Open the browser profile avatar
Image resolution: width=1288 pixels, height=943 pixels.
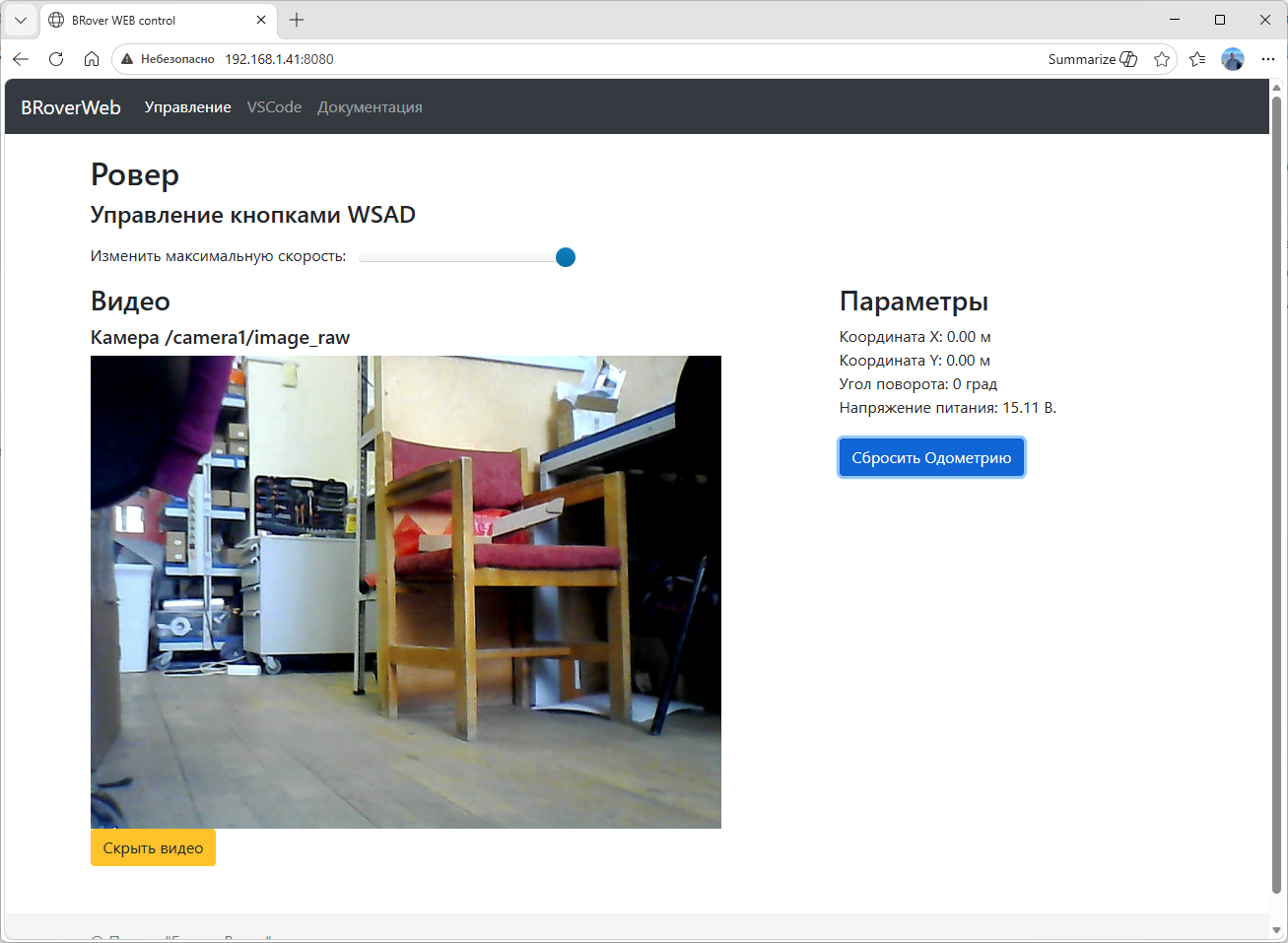pyautogui.click(x=1233, y=59)
